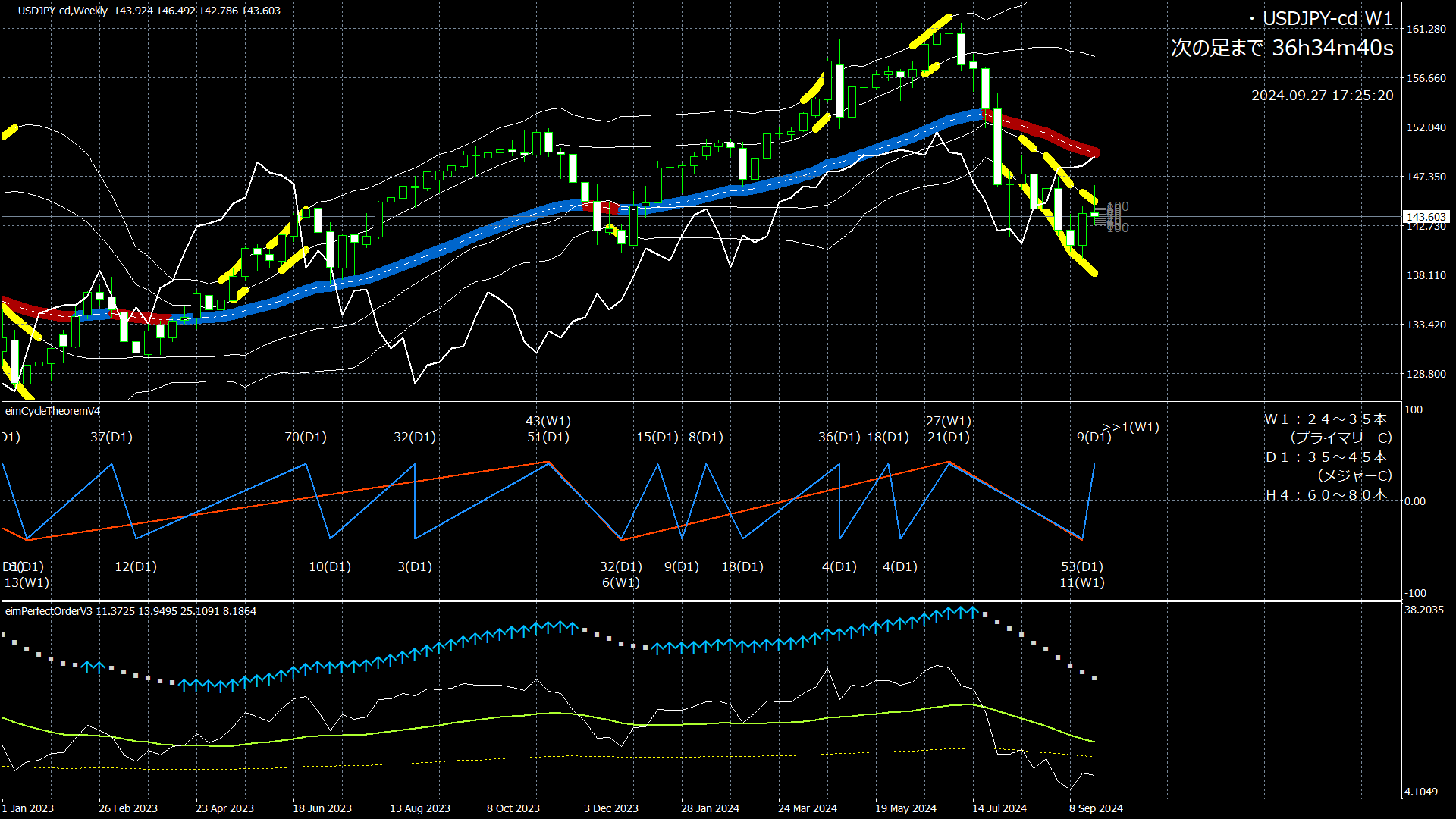Click the 2024.09.27 17:25:20 timestamp label

pyautogui.click(x=1322, y=96)
